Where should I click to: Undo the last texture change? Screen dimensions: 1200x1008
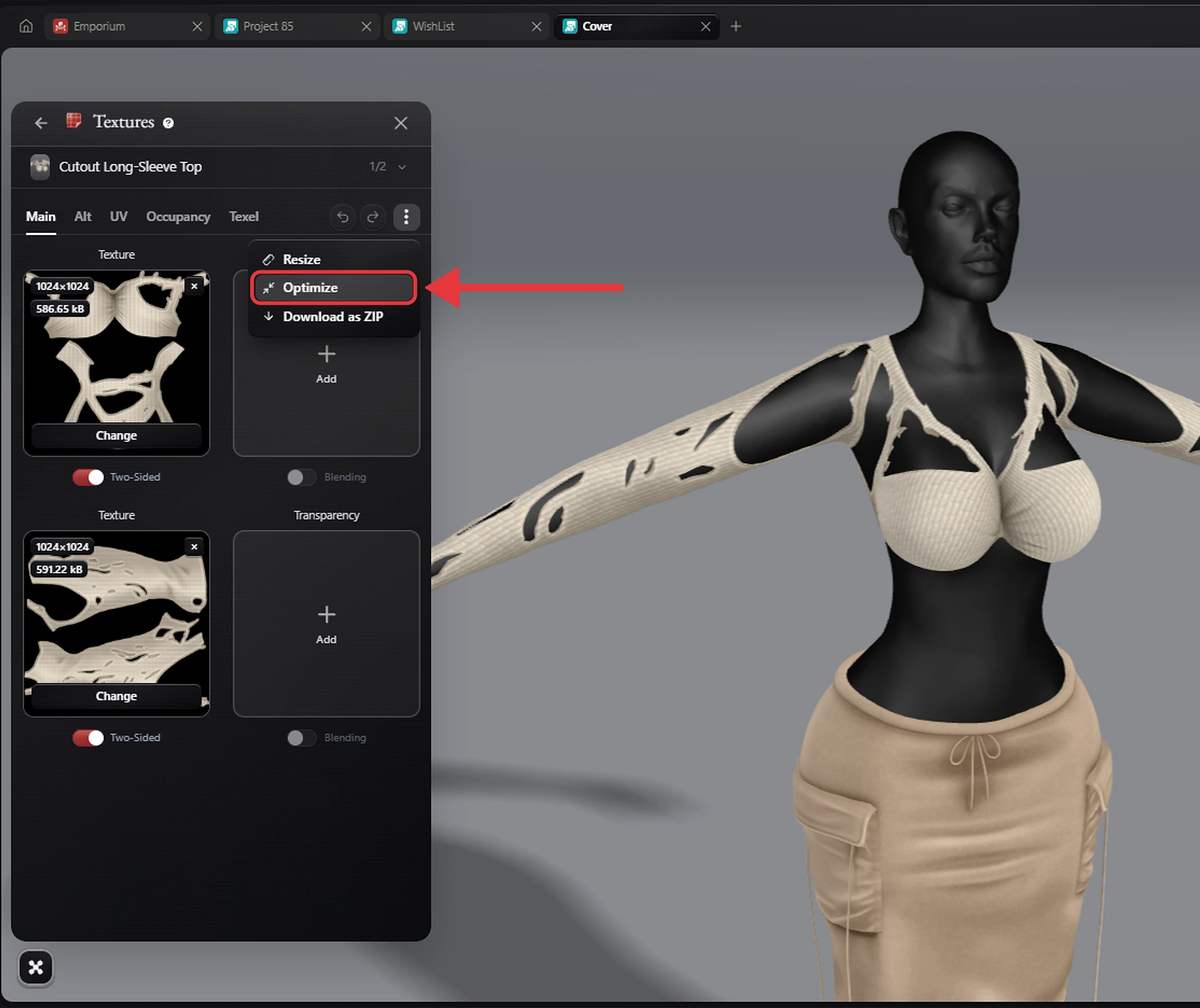[x=343, y=217]
